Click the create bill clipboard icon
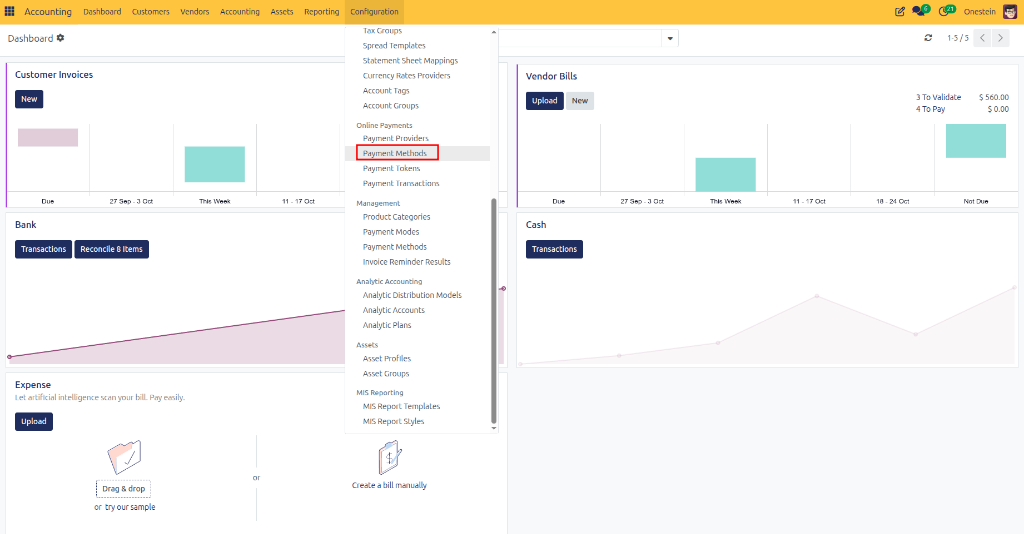The width and height of the screenshot is (1024, 534). [x=390, y=458]
